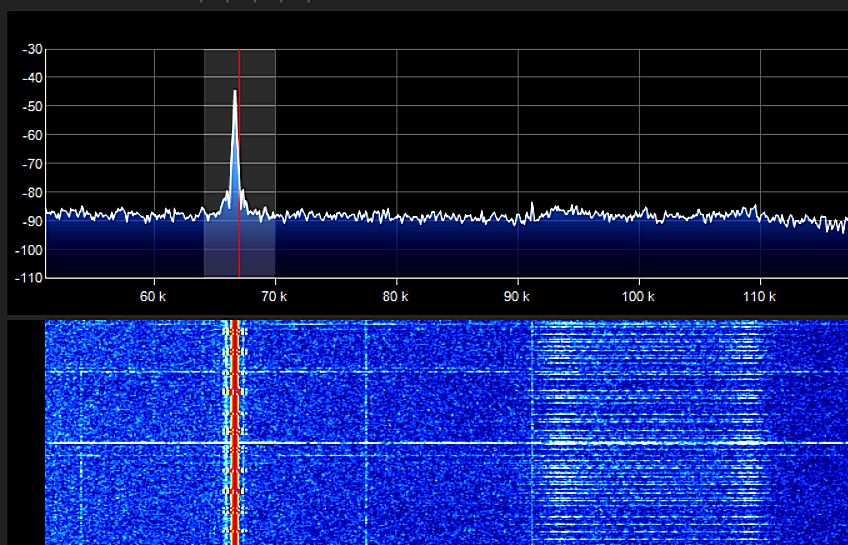The height and width of the screenshot is (545, 848).
Task: Click the "60 k" frequency axis label
Action: (x=153, y=296)
